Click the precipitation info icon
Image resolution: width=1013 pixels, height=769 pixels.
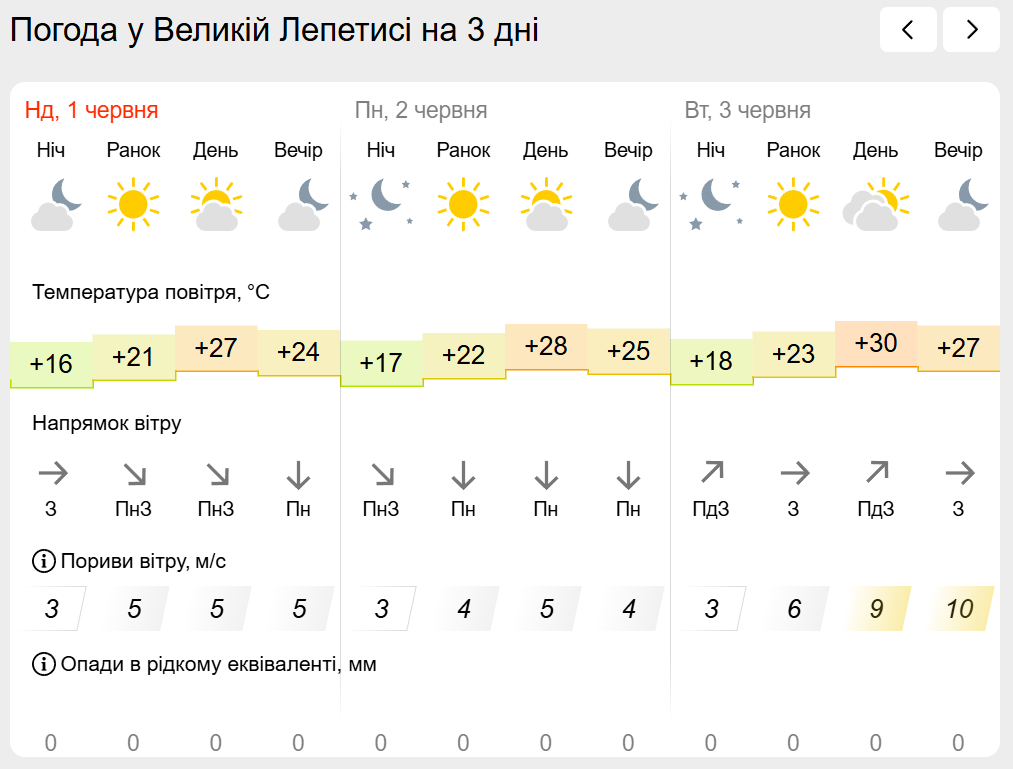pos(44,663)
